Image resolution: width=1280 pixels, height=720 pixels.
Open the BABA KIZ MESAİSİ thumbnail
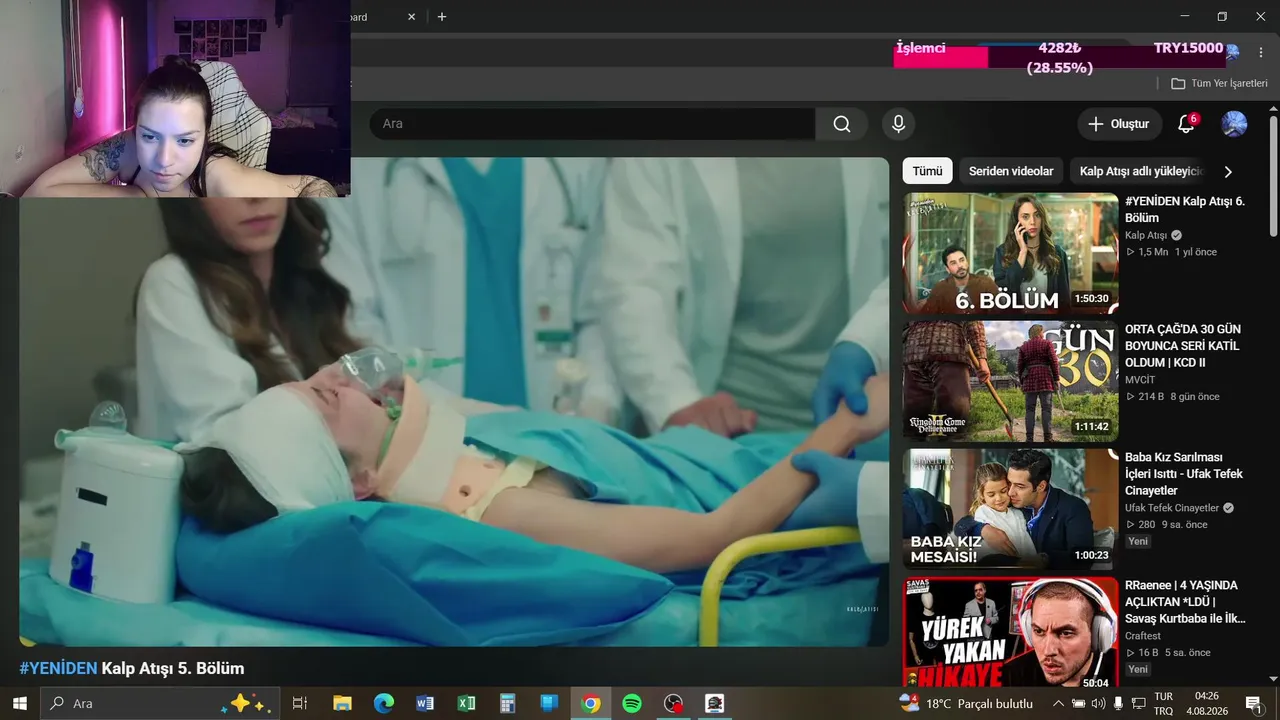pos(1011,510)
